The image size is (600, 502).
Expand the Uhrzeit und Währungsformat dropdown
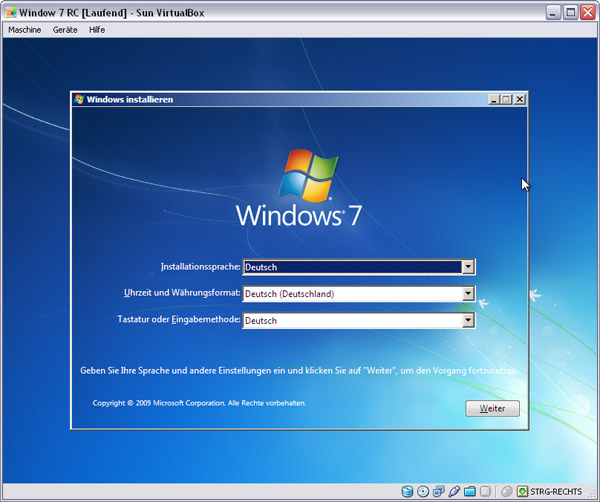(467, 294)
